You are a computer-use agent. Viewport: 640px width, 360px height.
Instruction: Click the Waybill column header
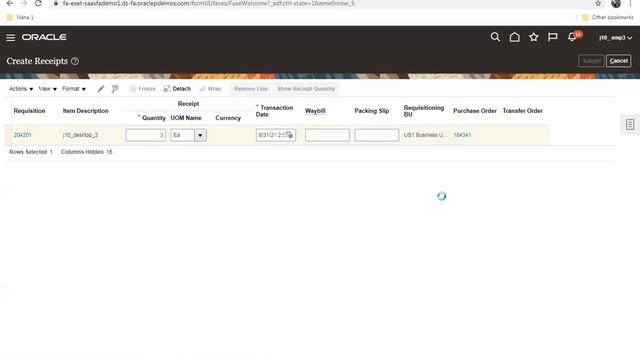[x=315, y=111]
